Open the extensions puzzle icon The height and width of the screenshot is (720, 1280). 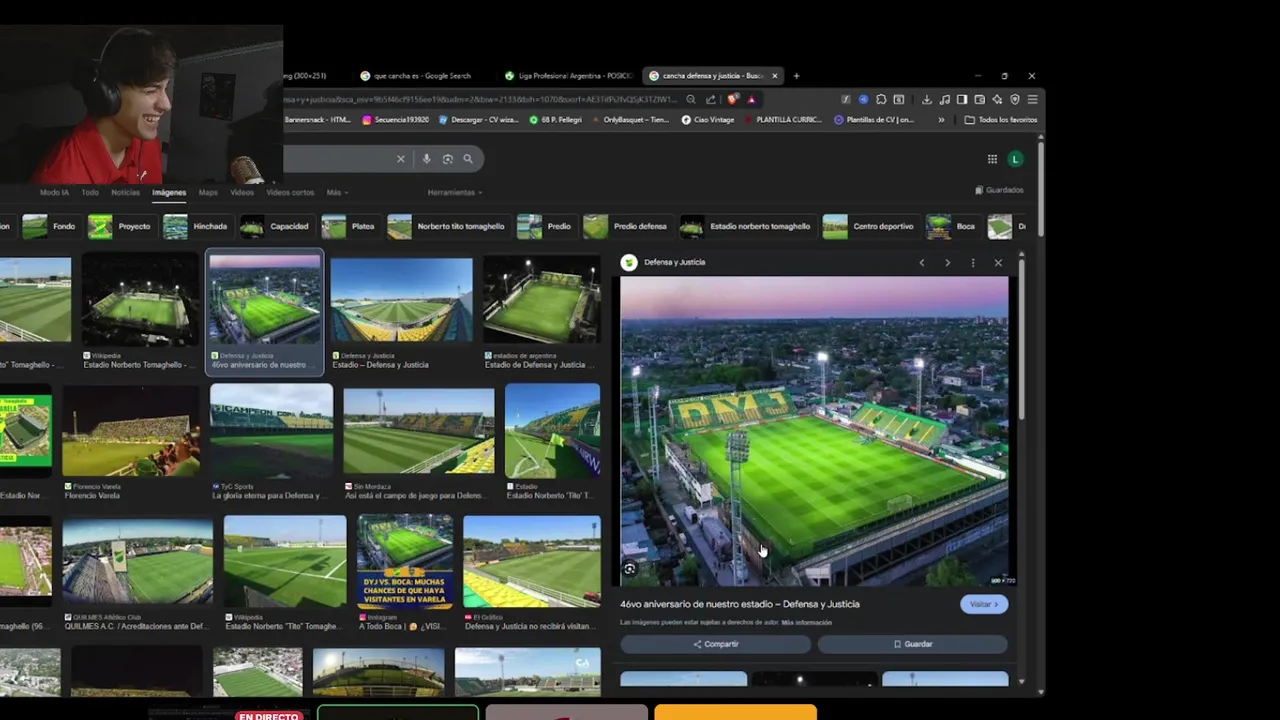click(881, 99)
